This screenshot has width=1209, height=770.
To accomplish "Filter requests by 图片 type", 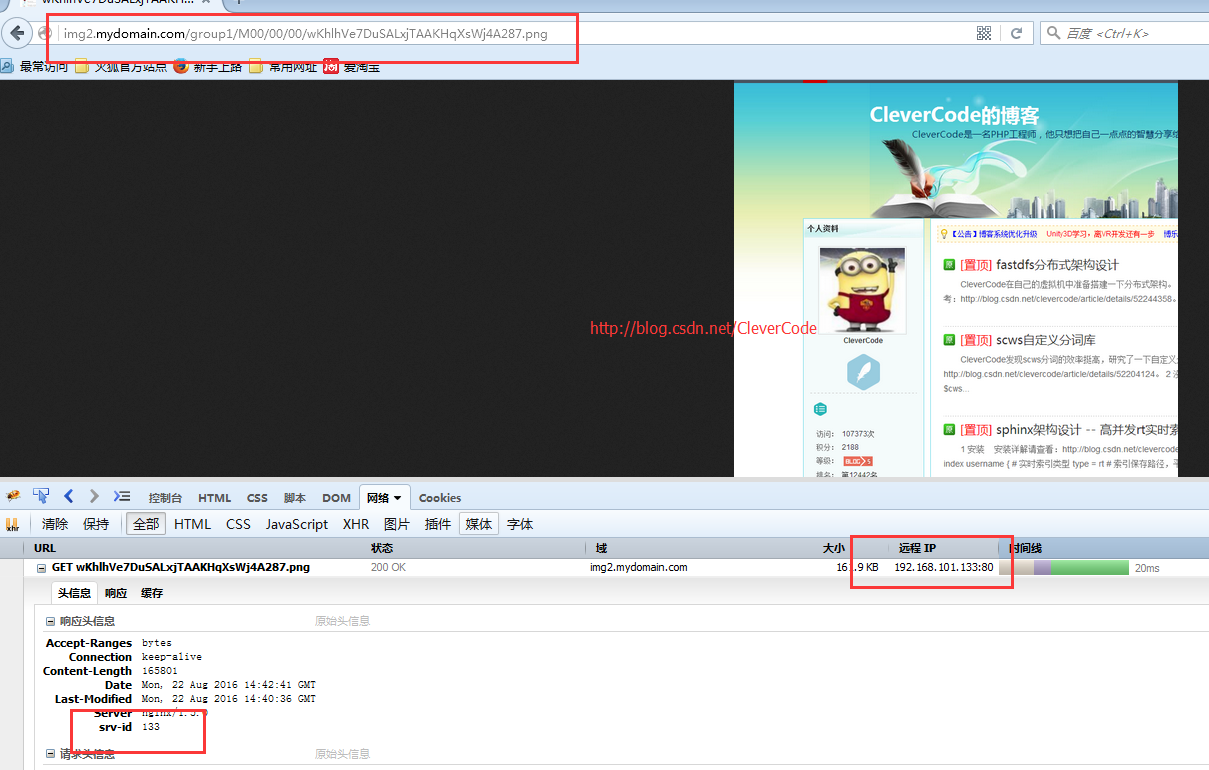I will pos(397,524).
